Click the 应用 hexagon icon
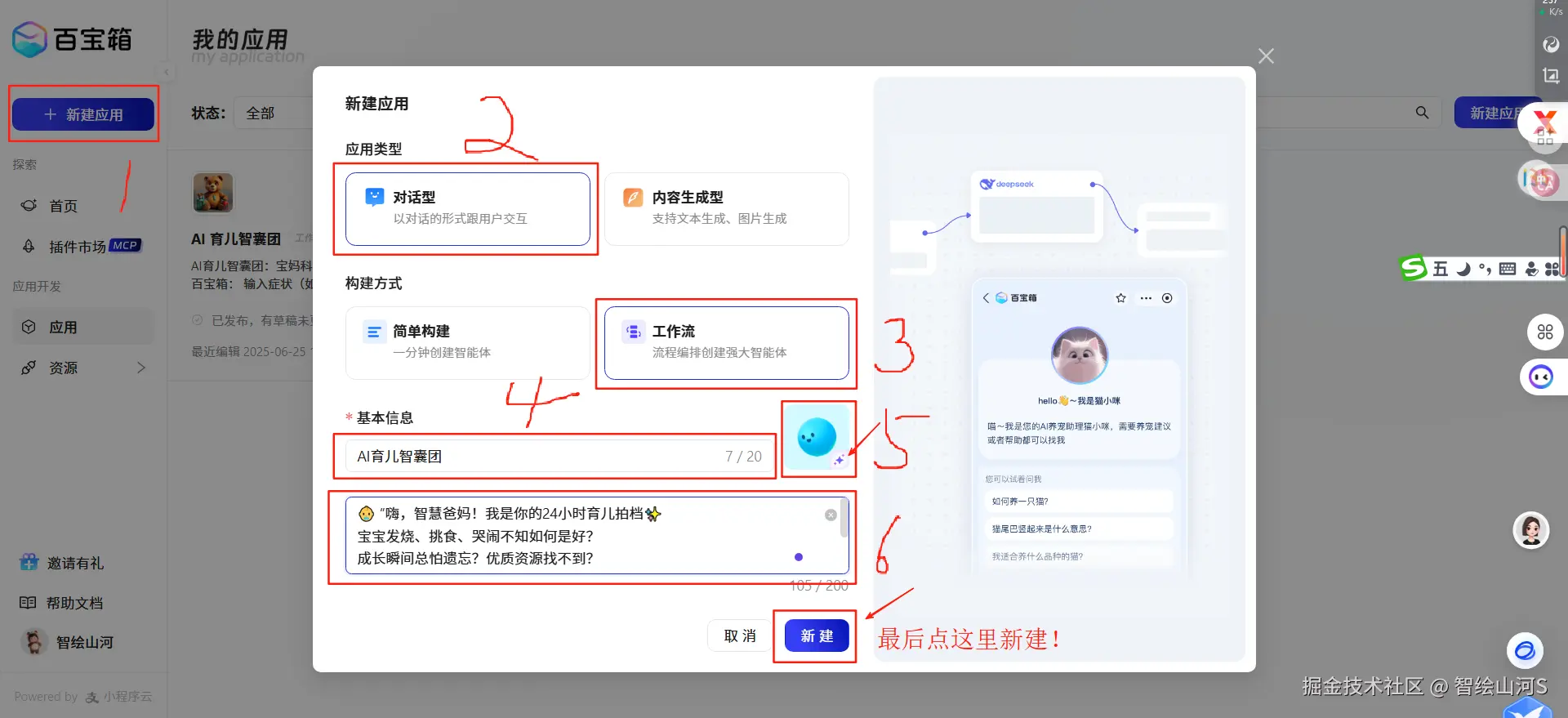Screen dimensions: 1568x718 (x=29, y=327)
